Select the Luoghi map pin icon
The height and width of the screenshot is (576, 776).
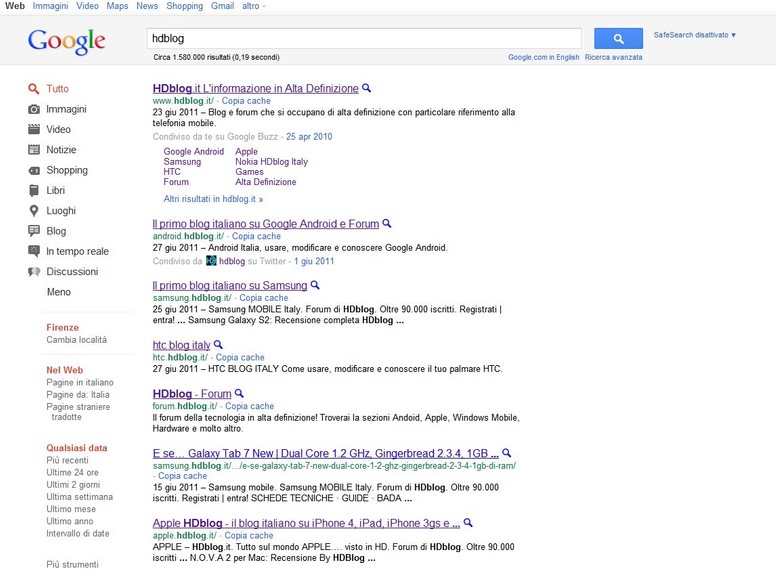point(34,211)
